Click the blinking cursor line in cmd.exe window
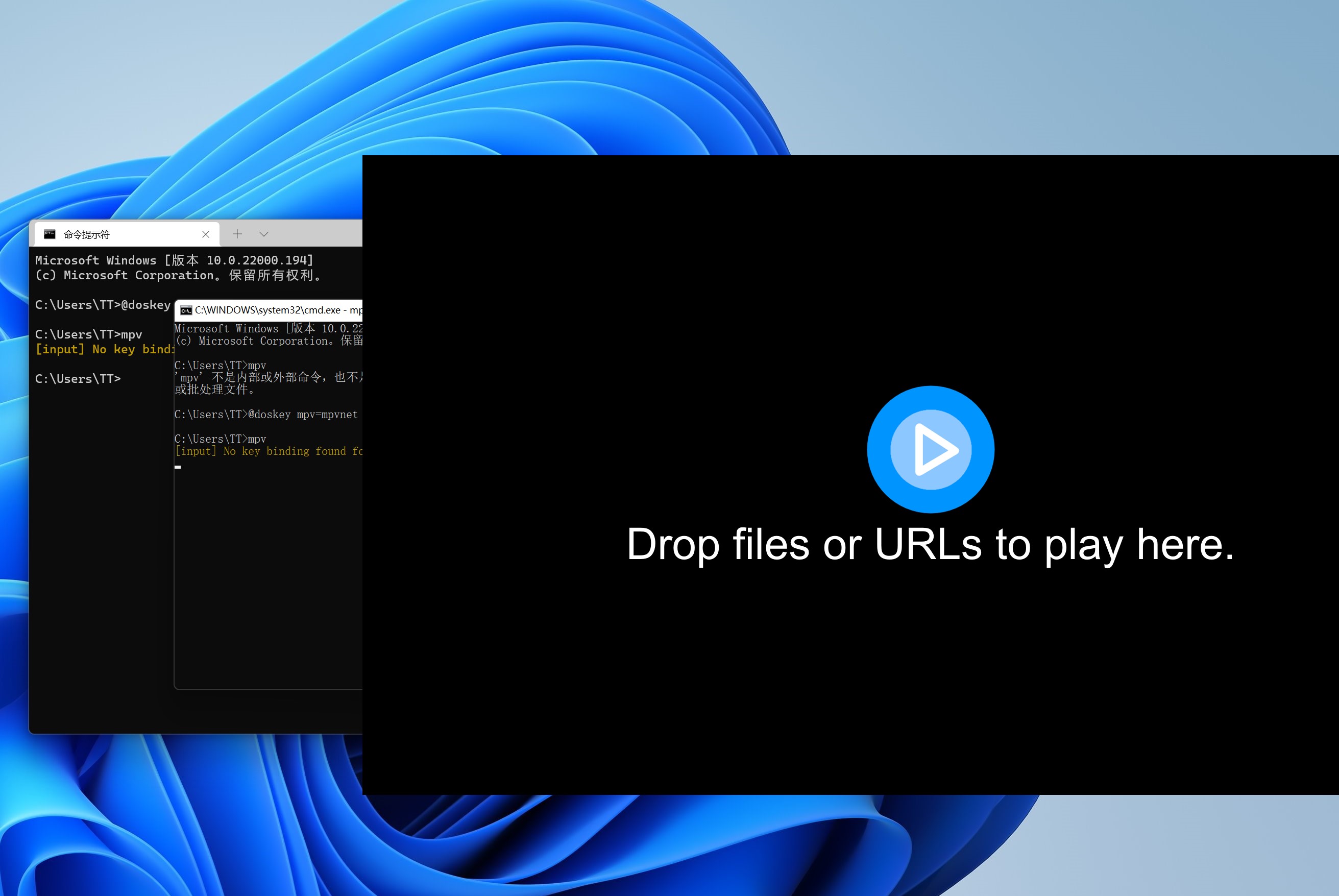Screen dimensions: 1339x896 tap(178, 467)
